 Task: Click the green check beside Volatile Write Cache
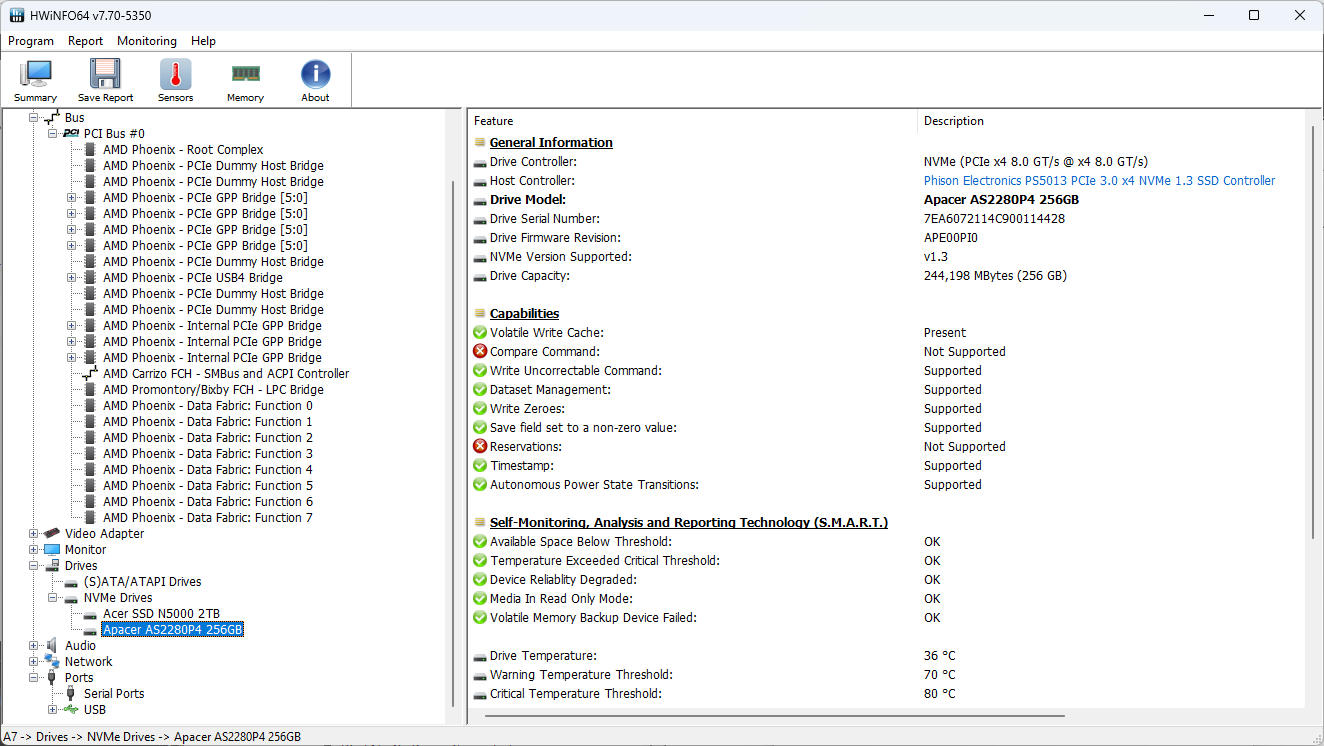(x=480, y=333)
